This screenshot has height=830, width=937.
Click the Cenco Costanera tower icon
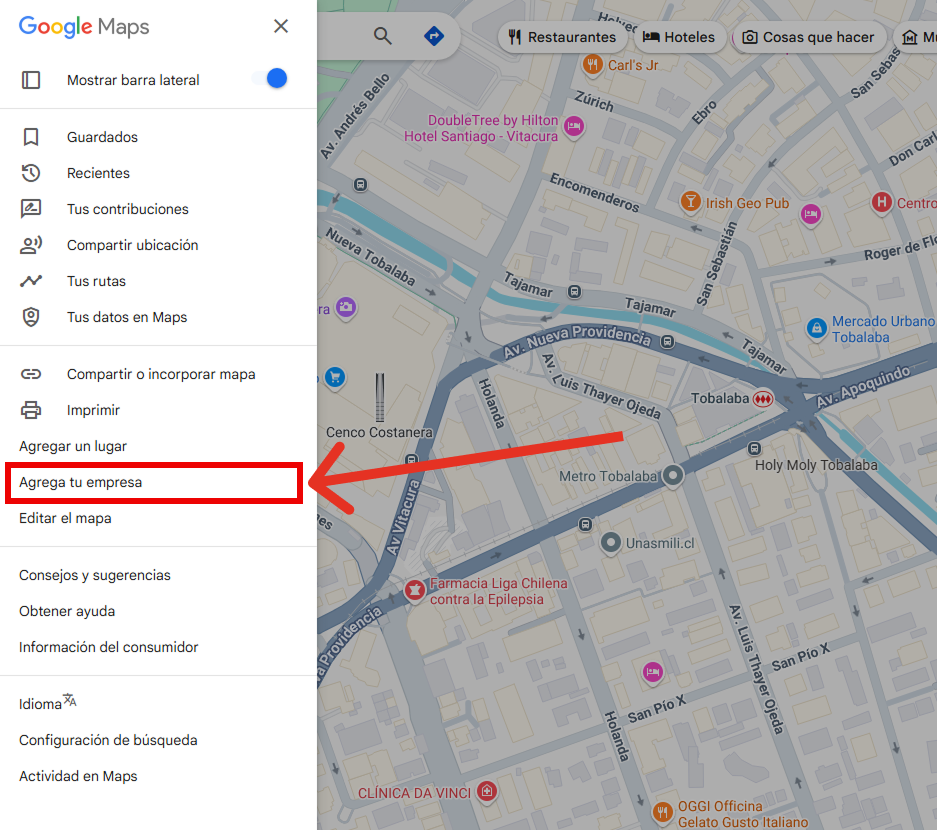pos(379,397)
